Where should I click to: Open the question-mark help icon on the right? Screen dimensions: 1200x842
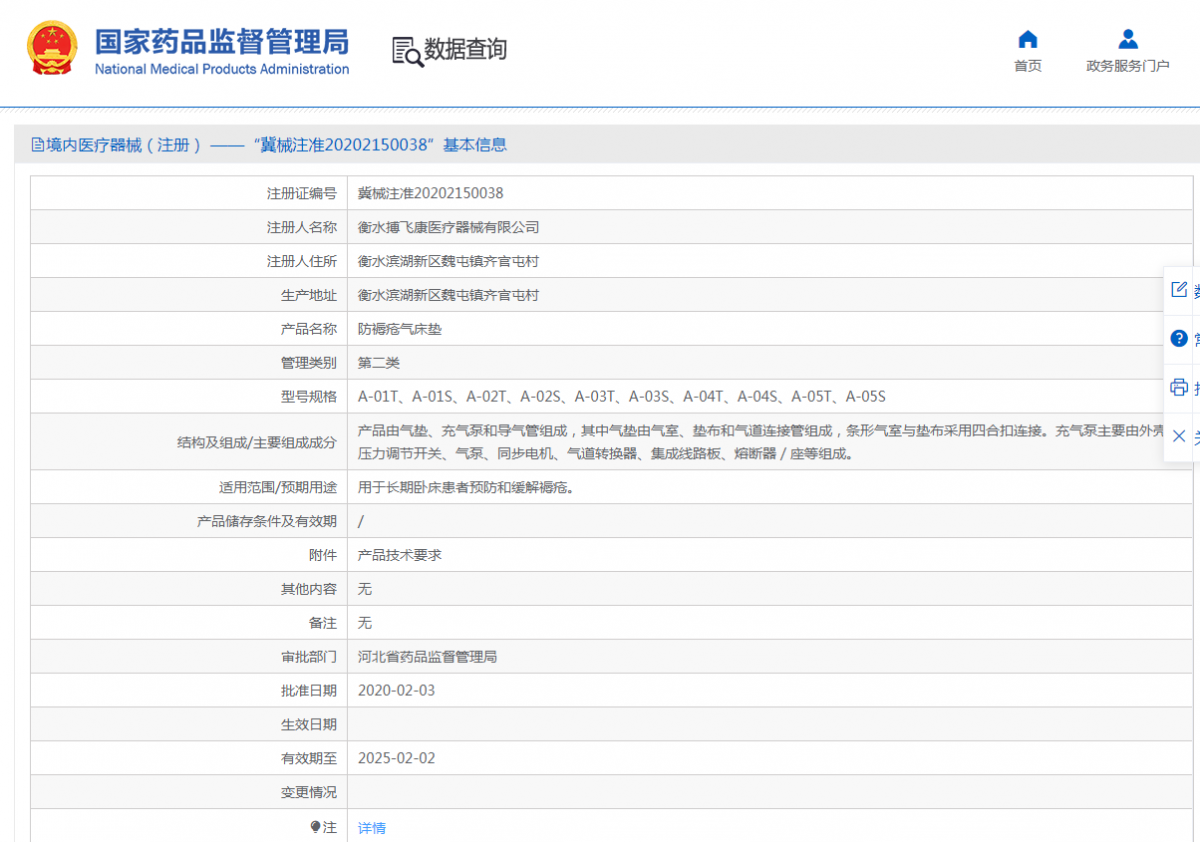coord(1179,338)
